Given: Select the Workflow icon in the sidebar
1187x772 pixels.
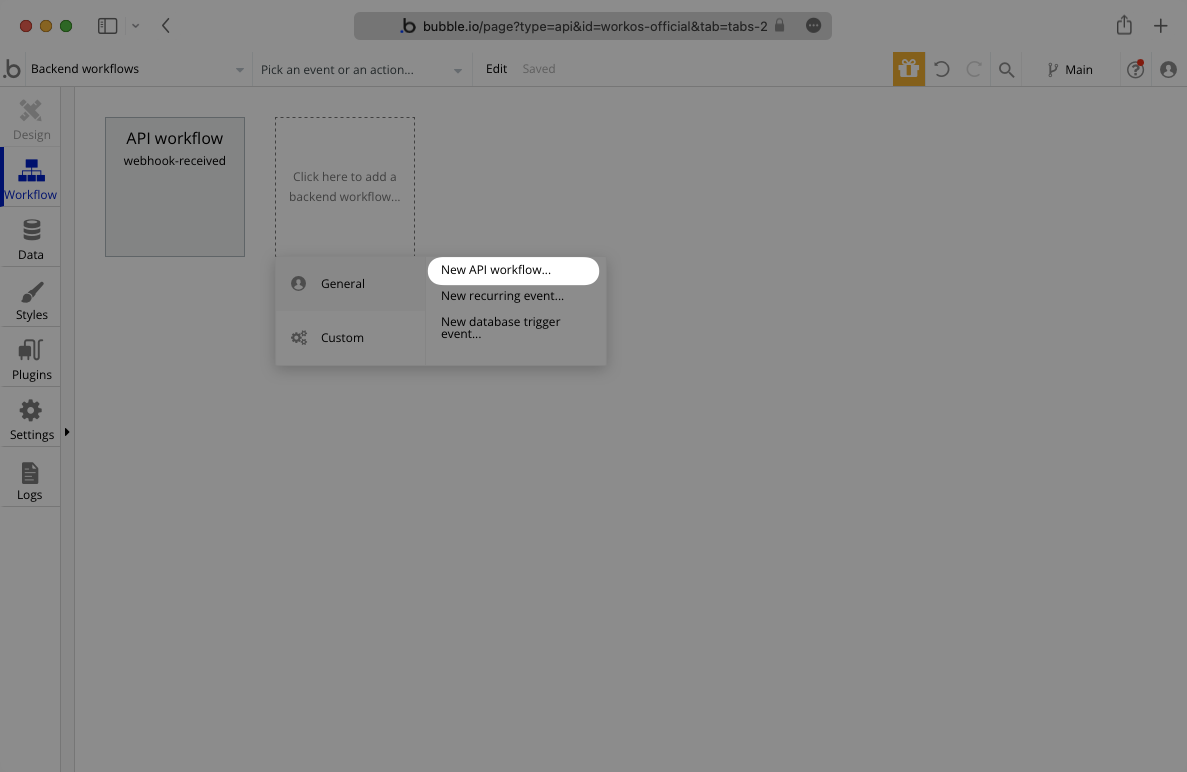Looking at the screenshot, I should click(x=31, y=177).
